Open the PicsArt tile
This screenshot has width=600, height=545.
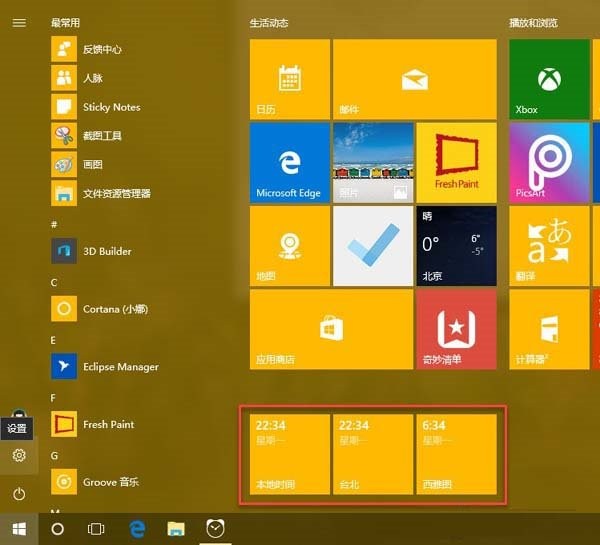point(549,163)
